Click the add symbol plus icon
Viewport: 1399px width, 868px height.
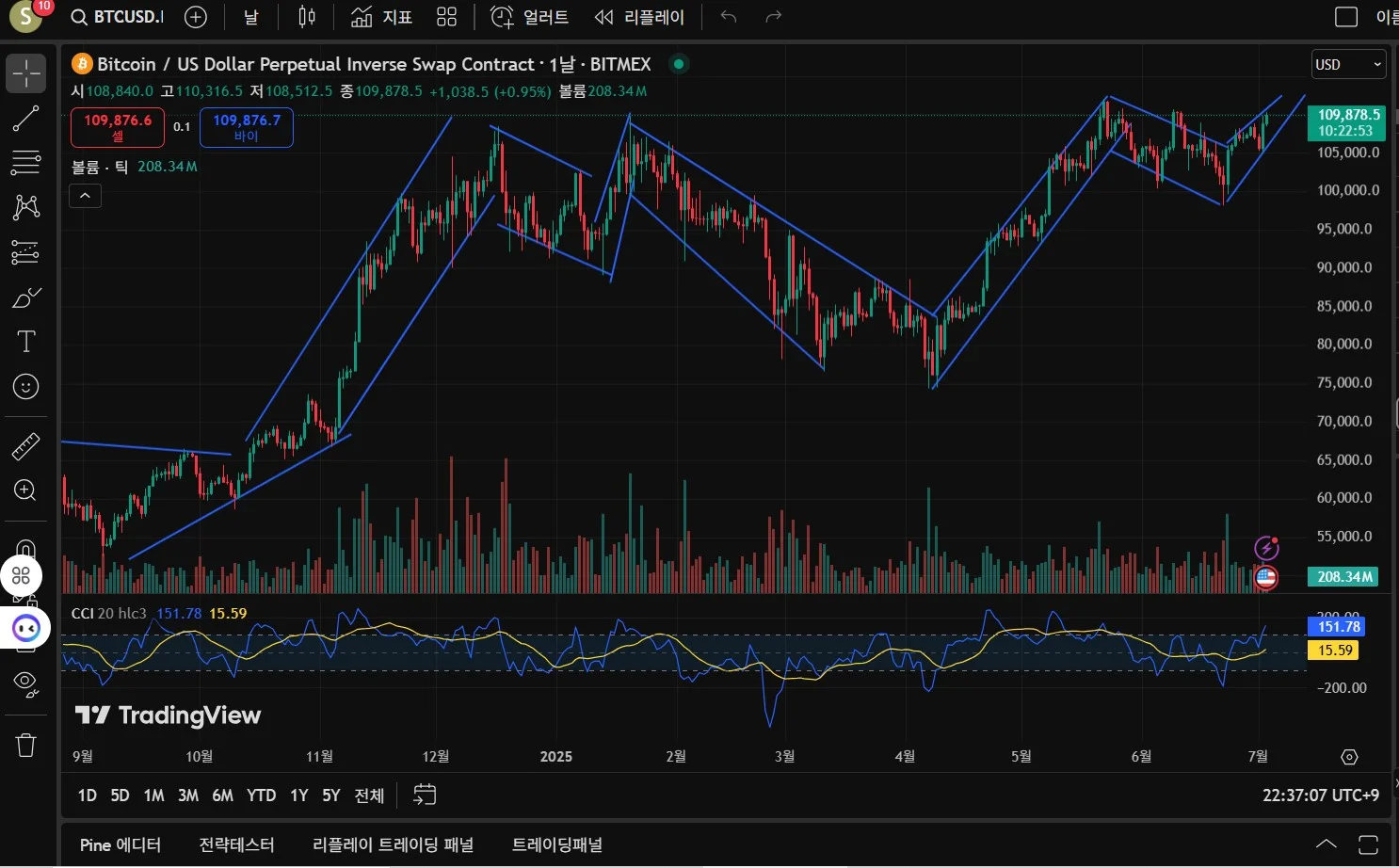point(196,17)
